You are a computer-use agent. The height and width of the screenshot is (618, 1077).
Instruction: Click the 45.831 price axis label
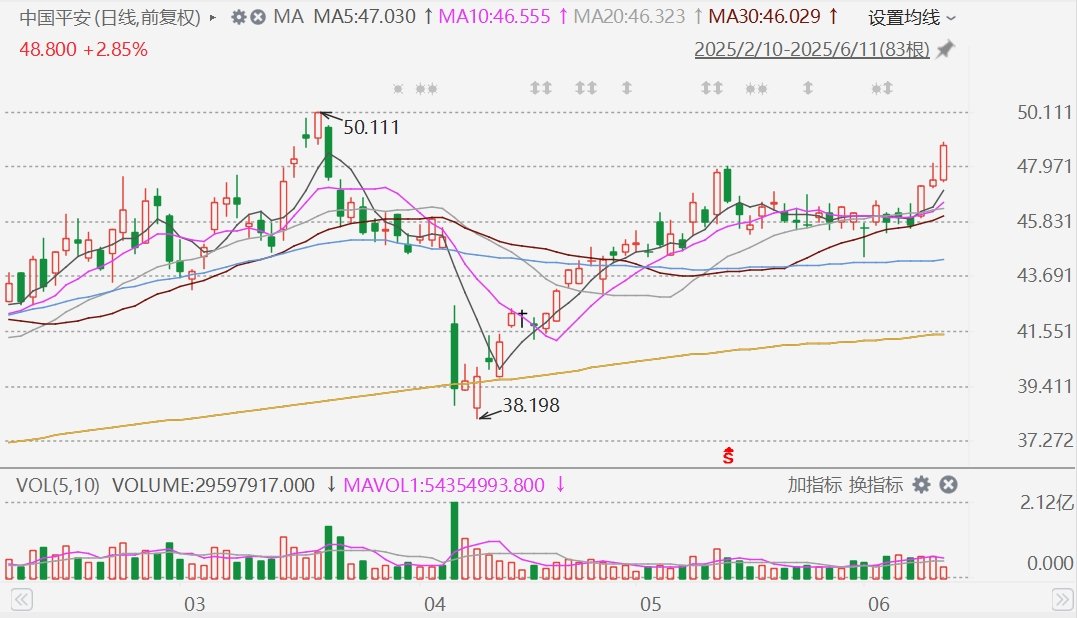click(1044, 221)
